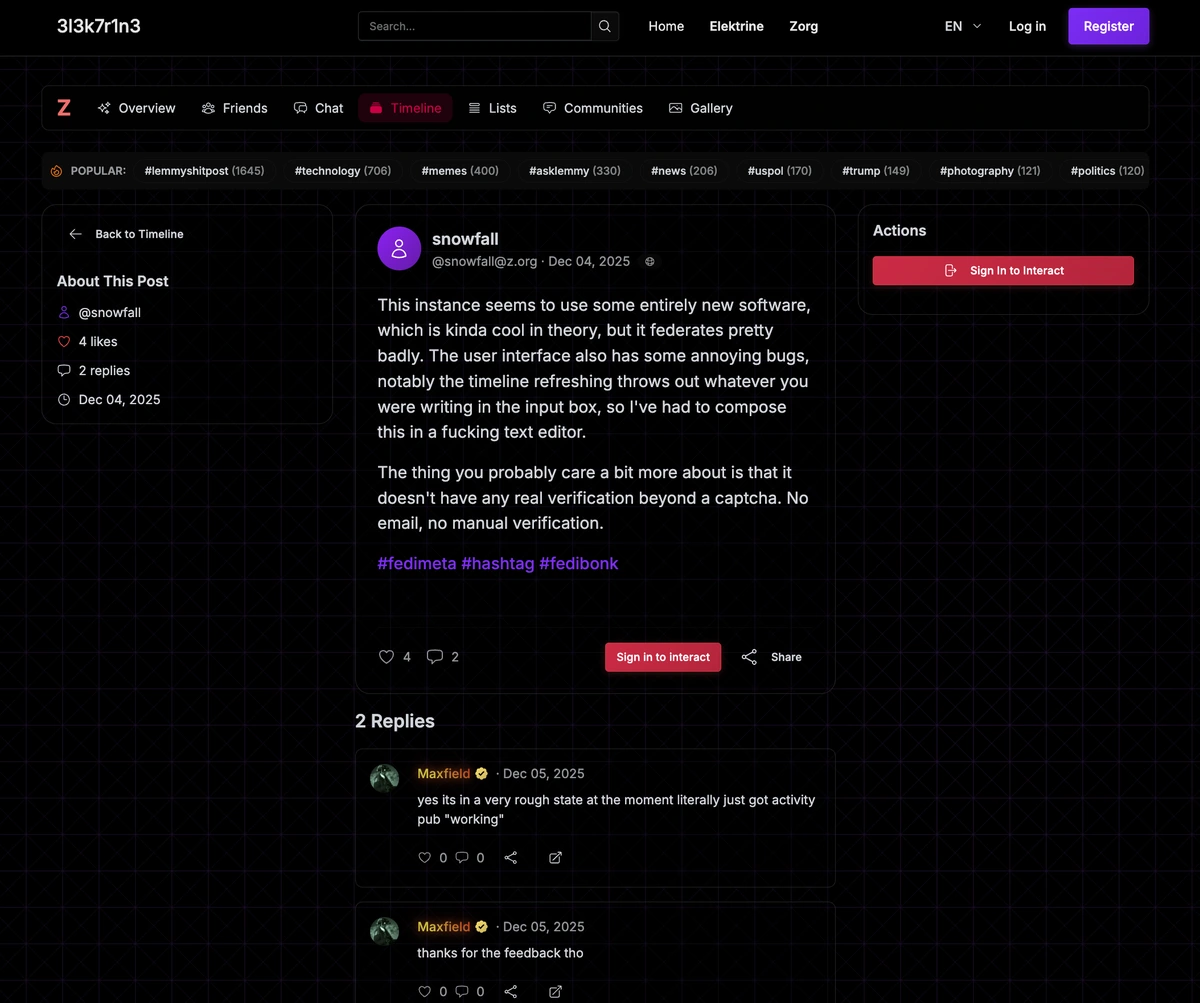This screenshot has height=1003, width=1200.
Task: Click Maxfield's verified checkmark badge
Action: (x=481, y=773)
